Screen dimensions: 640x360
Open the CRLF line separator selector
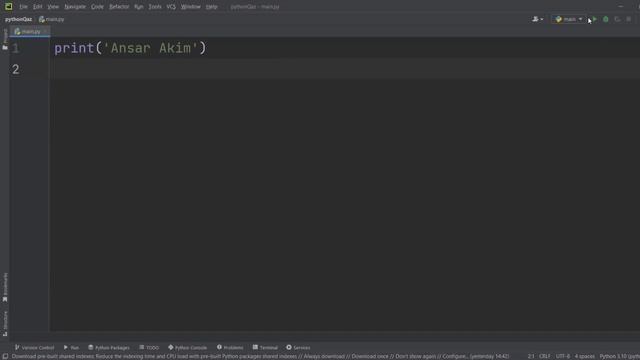click(x=544, y=356)
